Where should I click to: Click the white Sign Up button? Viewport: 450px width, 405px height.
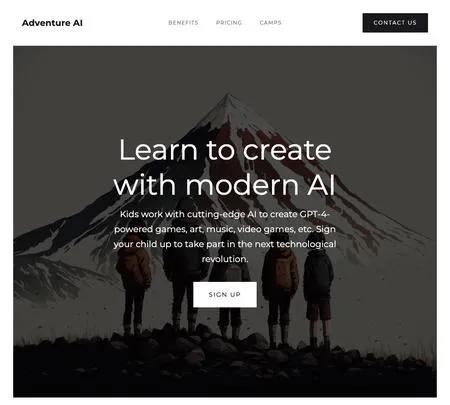pos(225,295)
